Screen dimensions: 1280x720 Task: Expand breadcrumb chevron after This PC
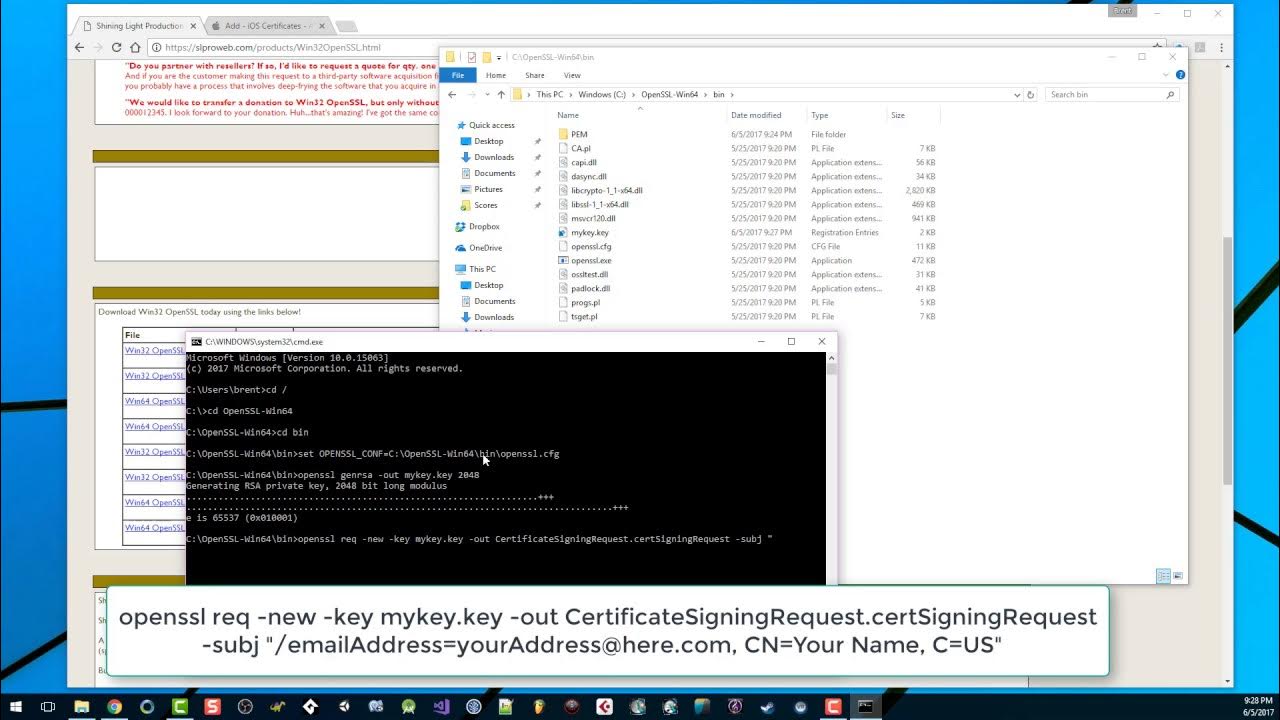(571, 94)
